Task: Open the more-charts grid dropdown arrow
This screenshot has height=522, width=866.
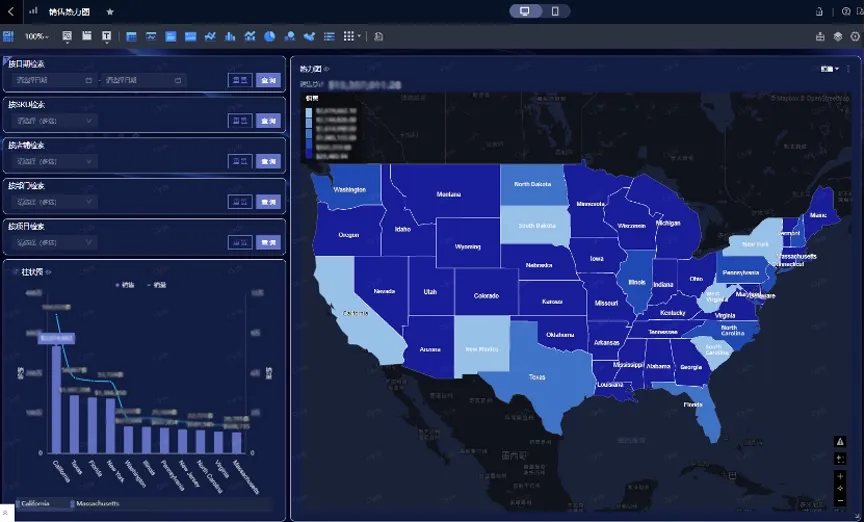Action: point(360,36)
